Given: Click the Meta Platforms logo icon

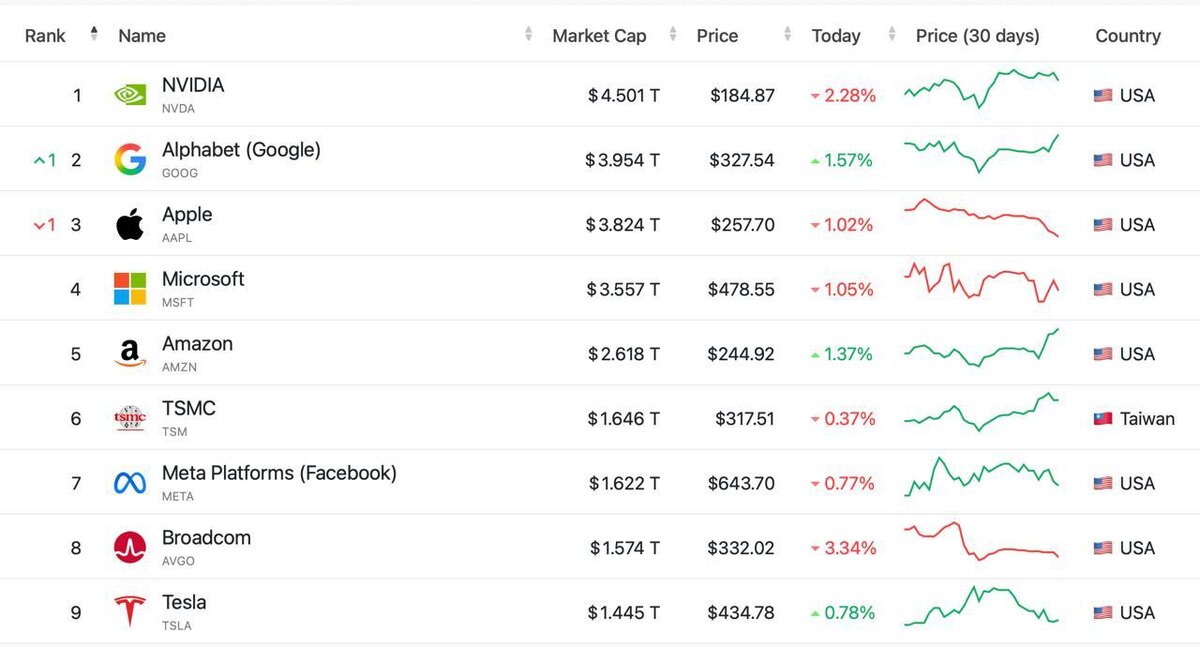Looking at the screenshot, I should pos(130,483).
